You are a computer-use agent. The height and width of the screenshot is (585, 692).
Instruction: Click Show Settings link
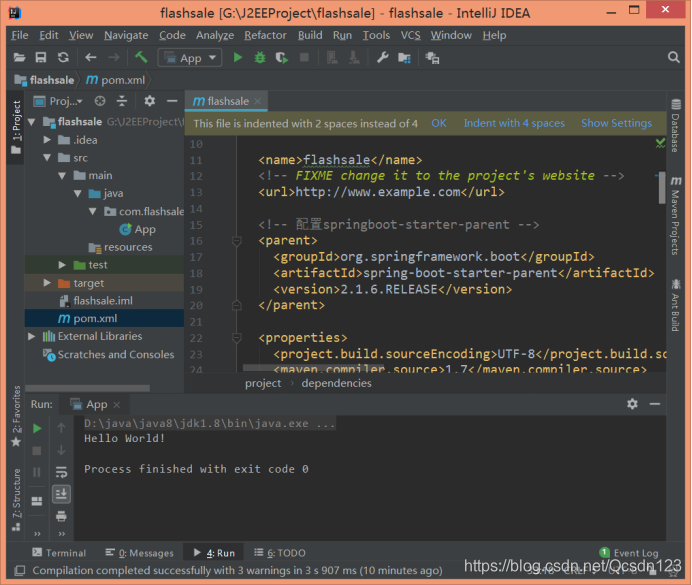pos(616,123)
